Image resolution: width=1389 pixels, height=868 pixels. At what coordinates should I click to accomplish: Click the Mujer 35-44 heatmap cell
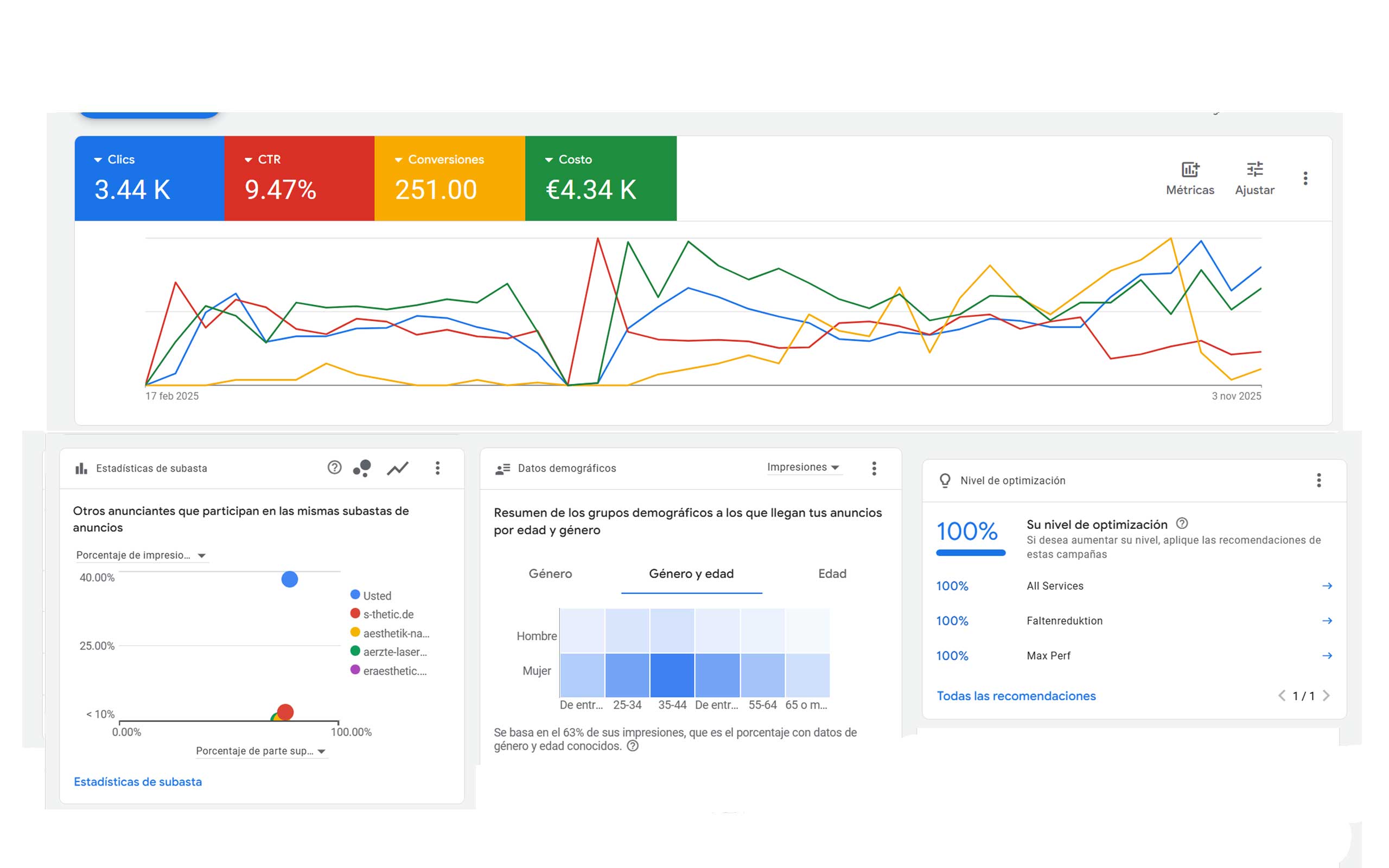672,674
